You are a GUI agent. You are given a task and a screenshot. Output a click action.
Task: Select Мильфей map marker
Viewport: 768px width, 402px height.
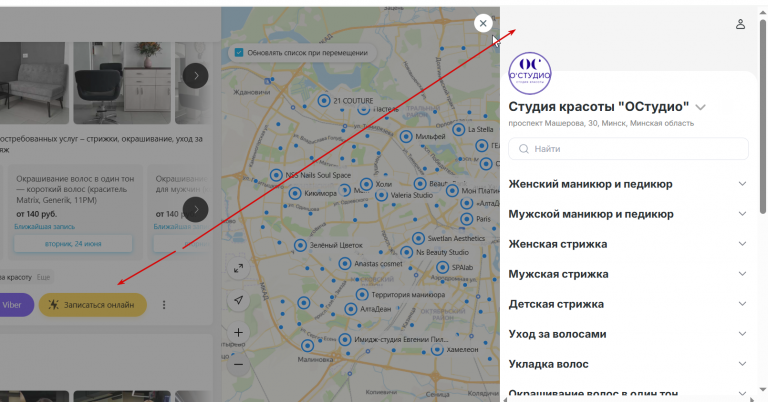click(x=406, y=136)
